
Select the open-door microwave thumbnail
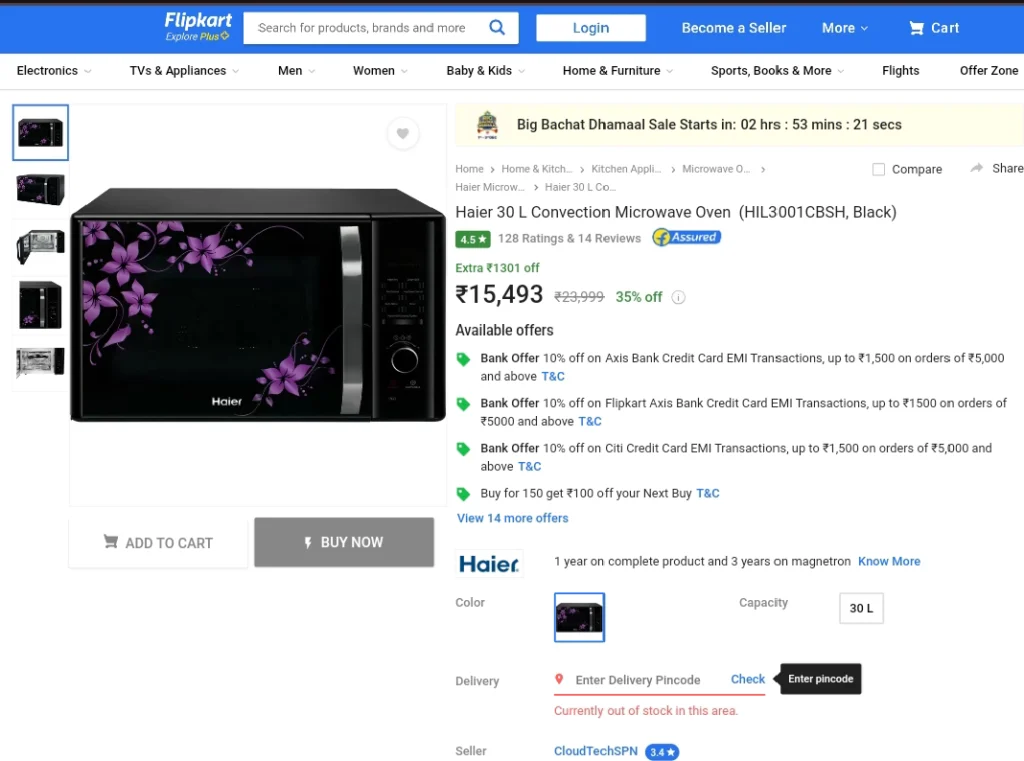tap(40, 246)
